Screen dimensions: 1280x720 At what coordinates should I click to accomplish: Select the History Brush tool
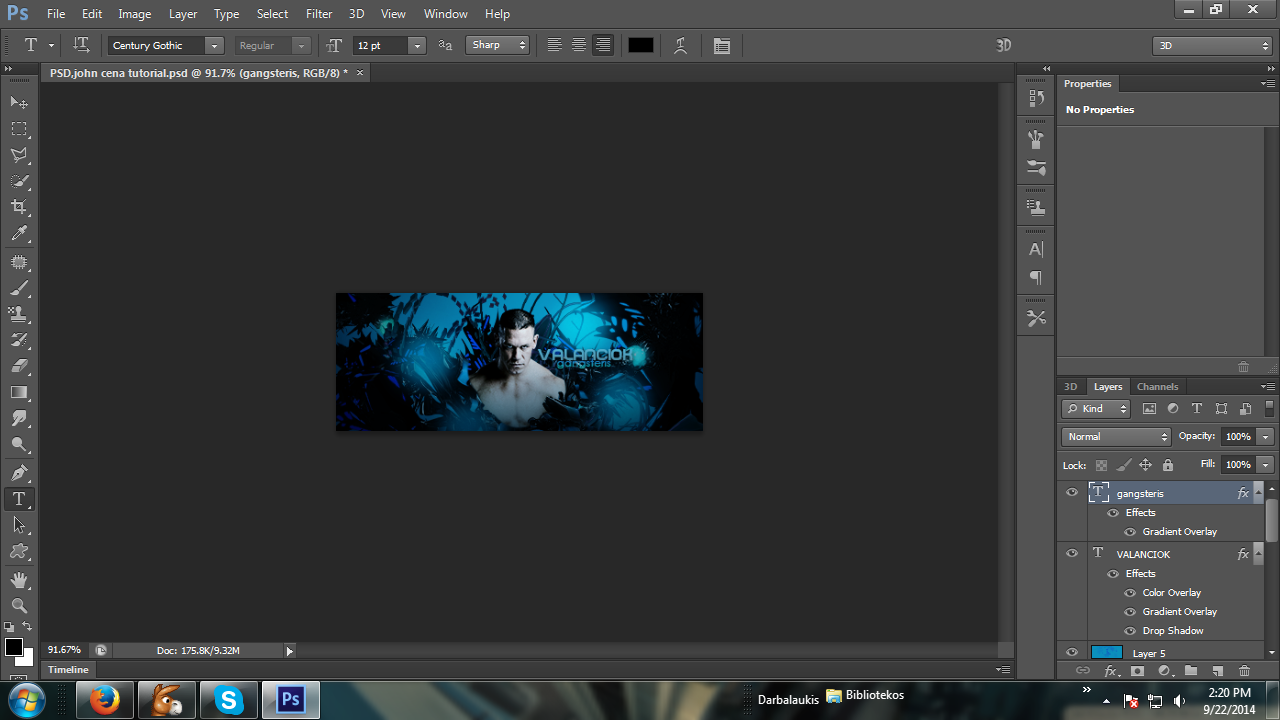tap(19, 340)
